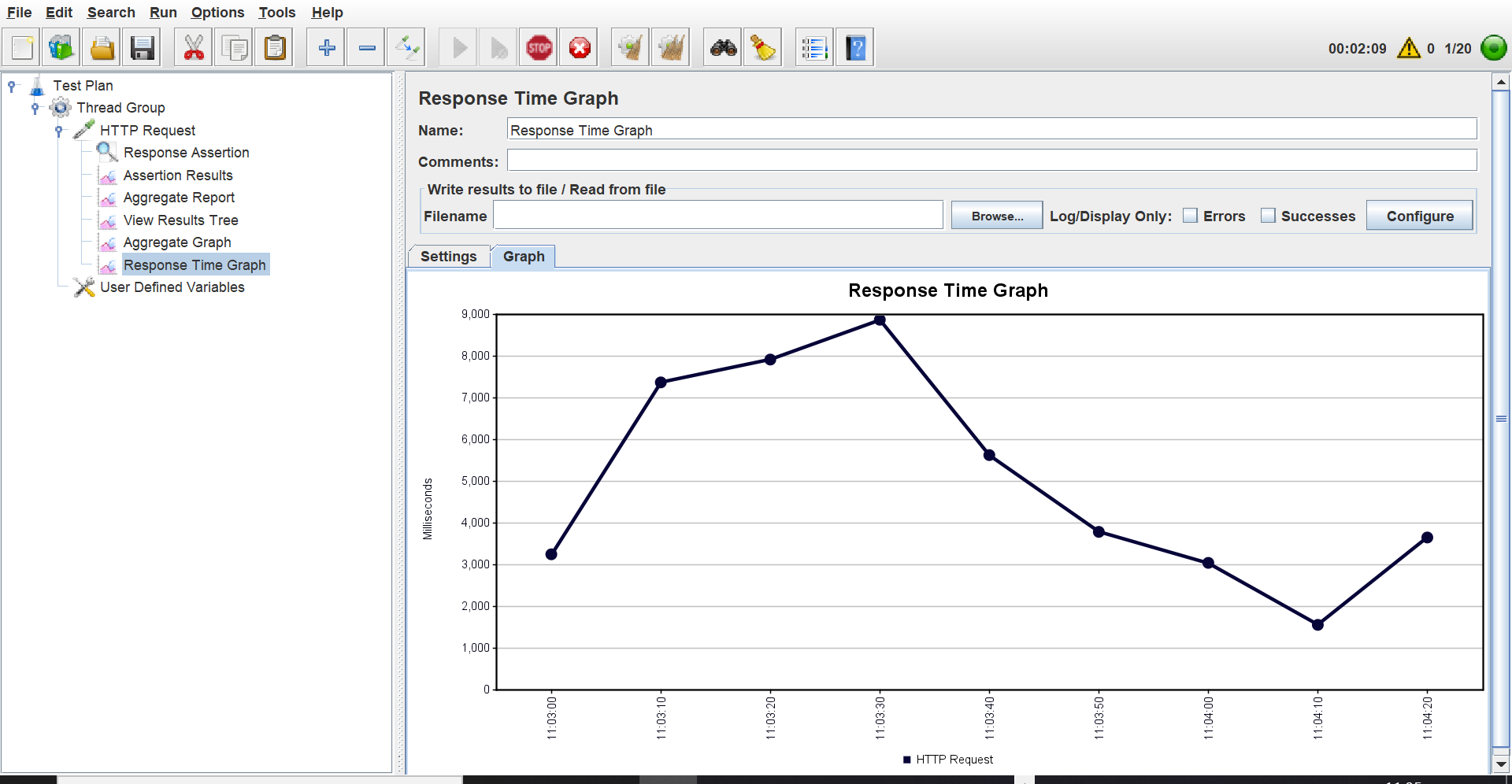
Task: Collapse the Test Plan tree node
Action: point(12,86)
